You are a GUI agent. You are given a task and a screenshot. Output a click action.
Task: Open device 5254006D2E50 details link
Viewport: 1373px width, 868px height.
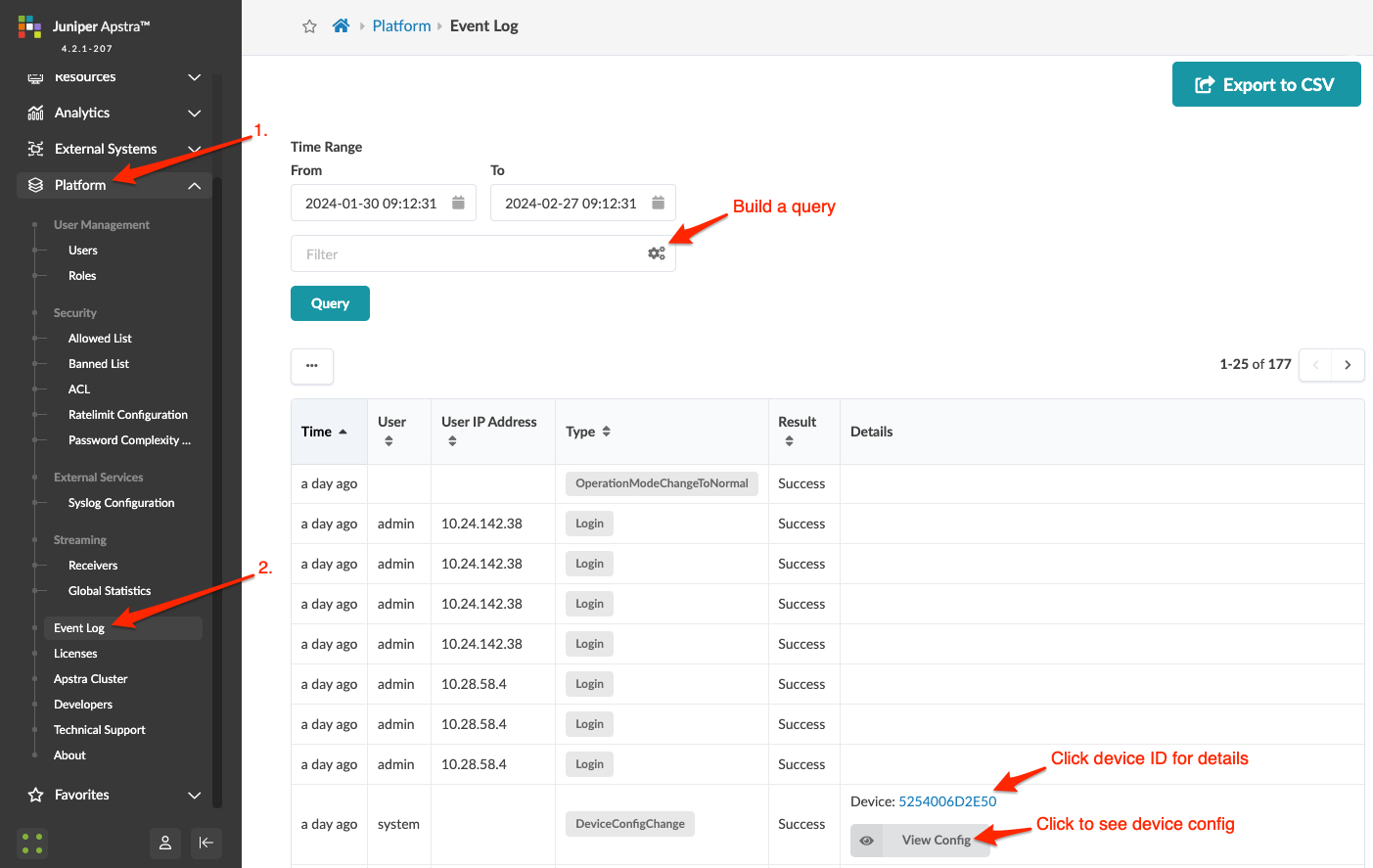[x=946, y=801]
